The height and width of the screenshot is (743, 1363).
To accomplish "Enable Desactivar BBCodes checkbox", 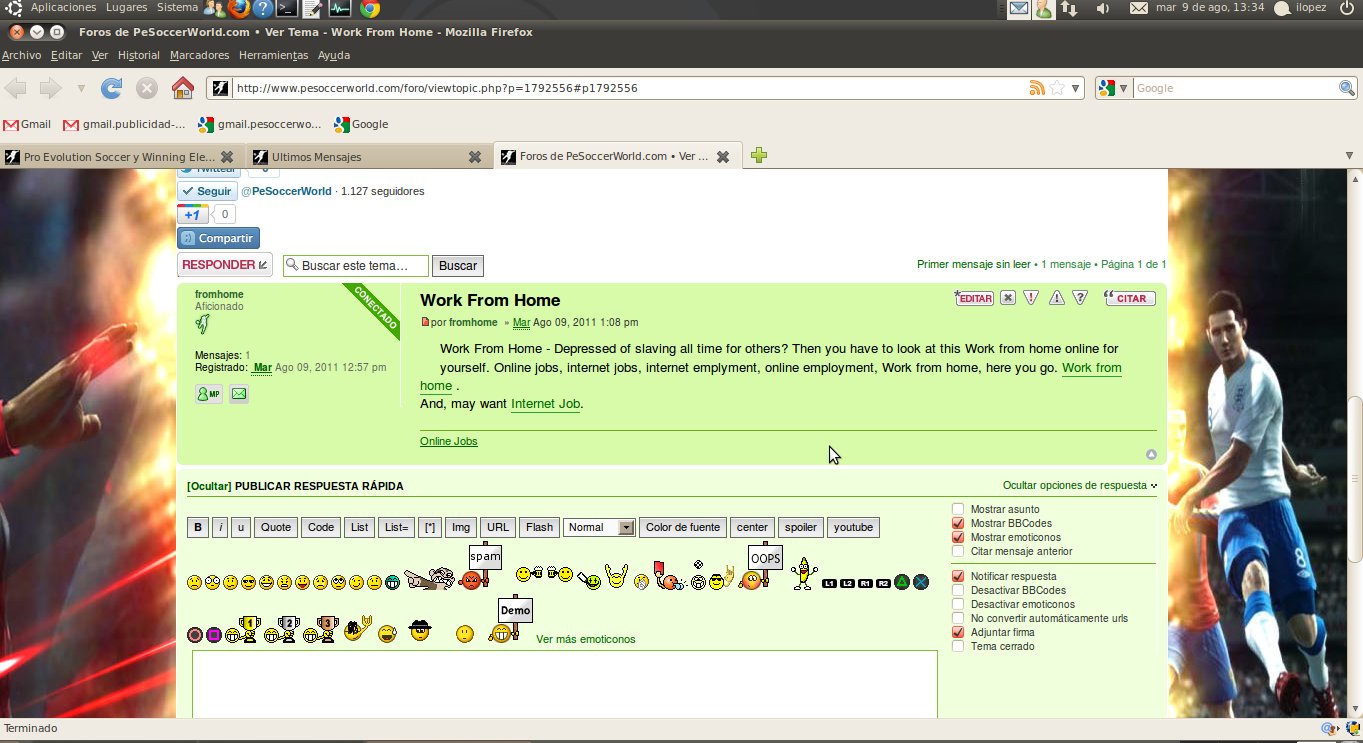I will 958,590.
